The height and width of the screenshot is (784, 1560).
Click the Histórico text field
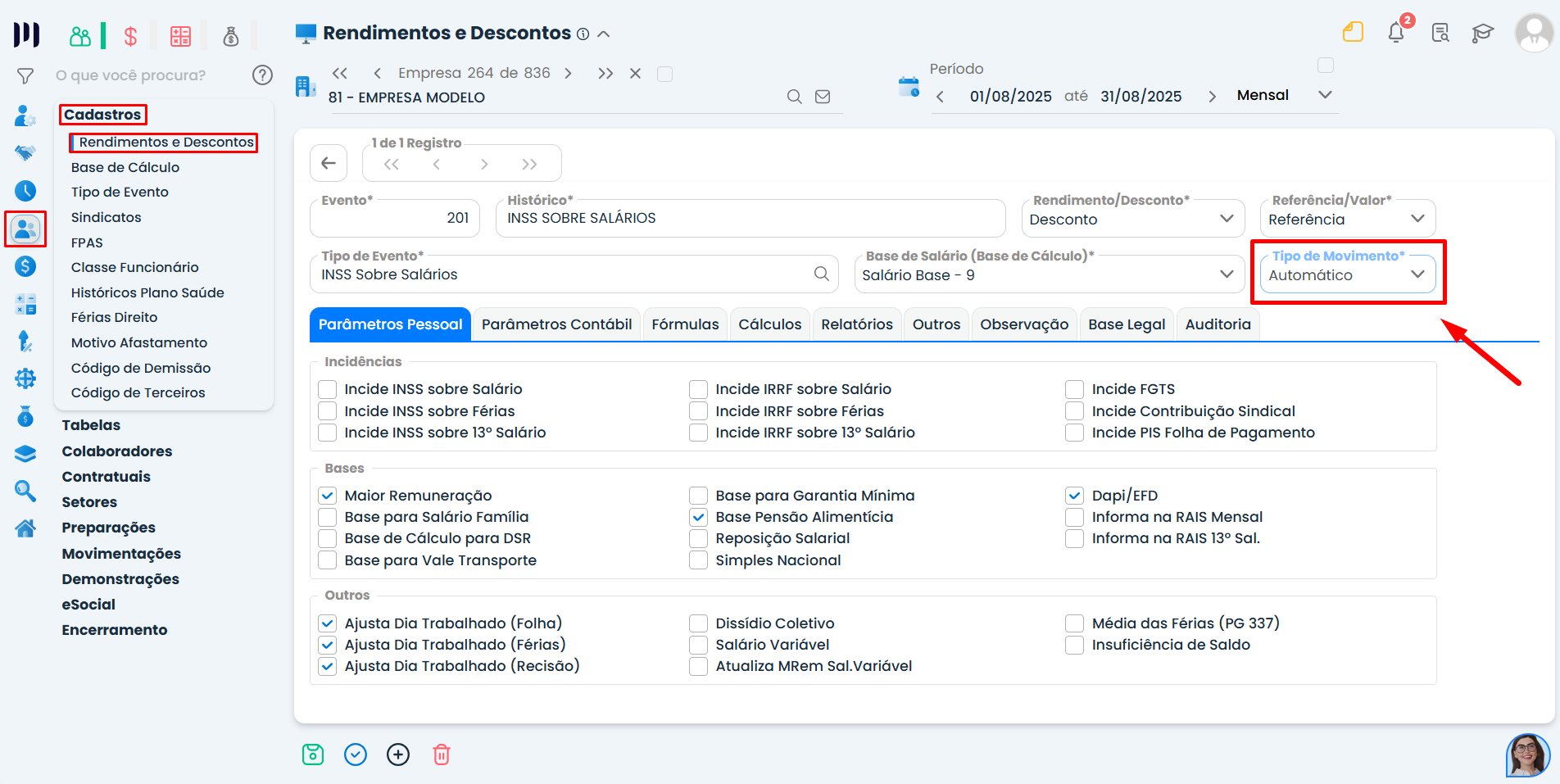(750, 219)
